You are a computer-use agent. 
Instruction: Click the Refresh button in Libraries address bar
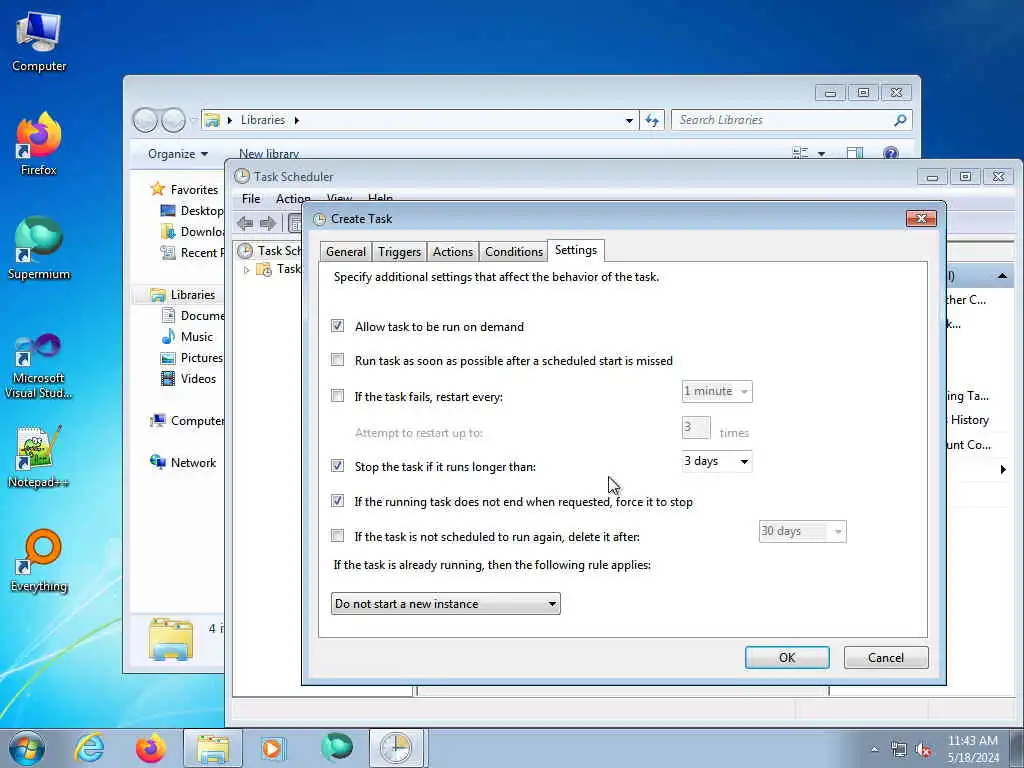point(652,120)
